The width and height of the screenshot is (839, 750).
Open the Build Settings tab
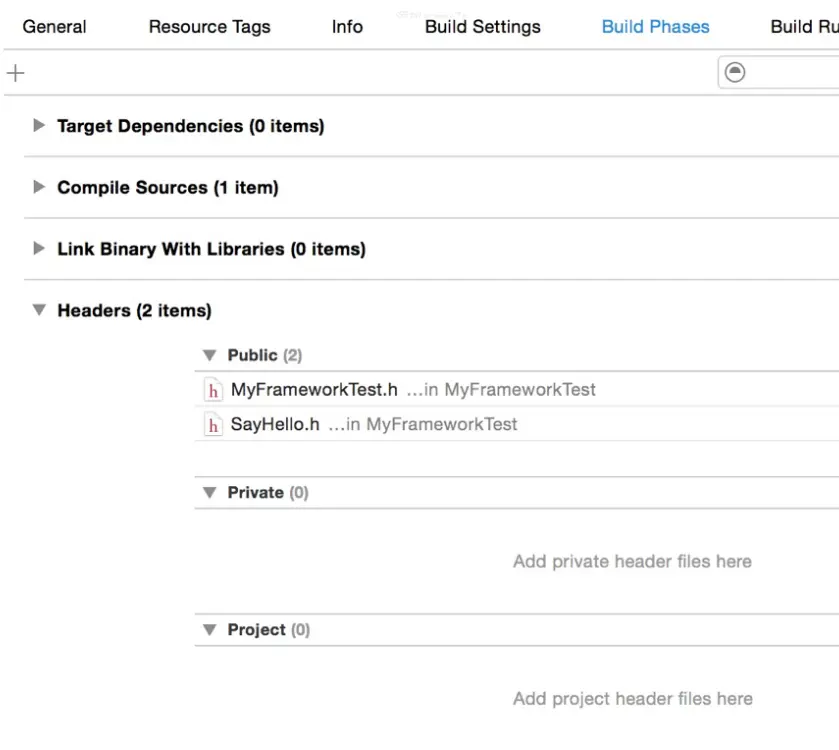(483, 27)
